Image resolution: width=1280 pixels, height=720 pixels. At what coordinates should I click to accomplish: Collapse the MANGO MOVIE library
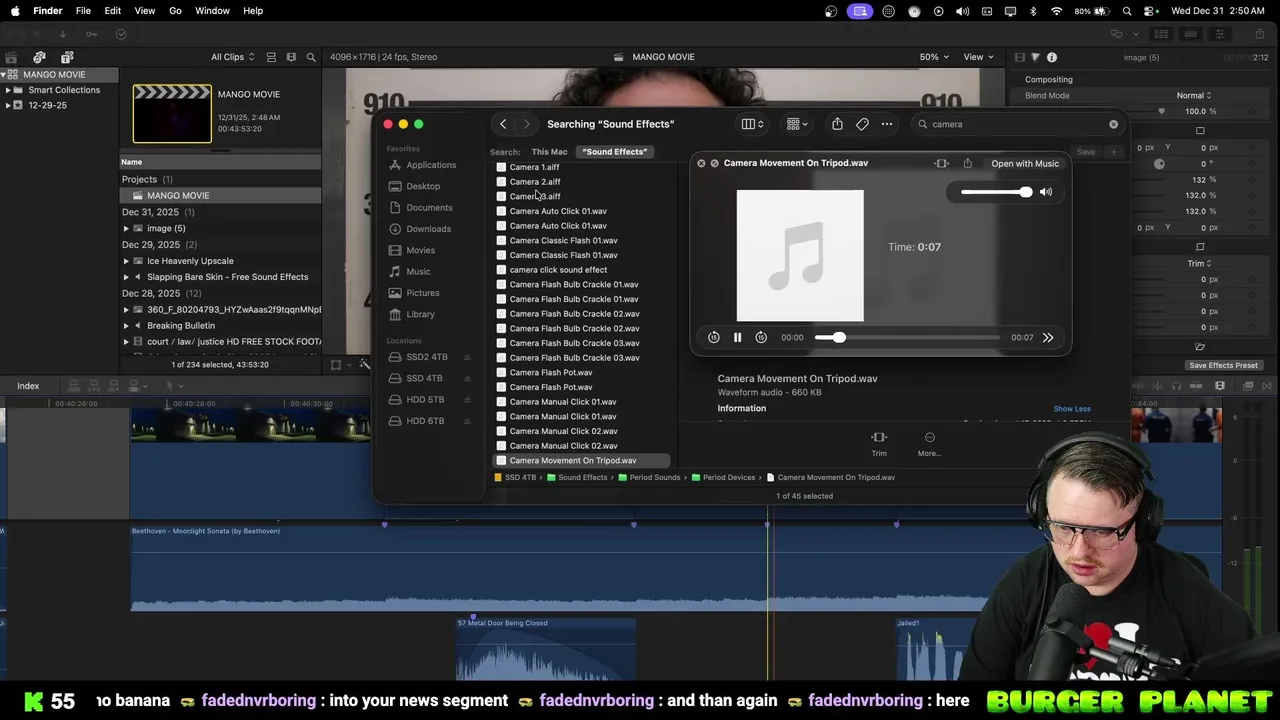[4, 75]
